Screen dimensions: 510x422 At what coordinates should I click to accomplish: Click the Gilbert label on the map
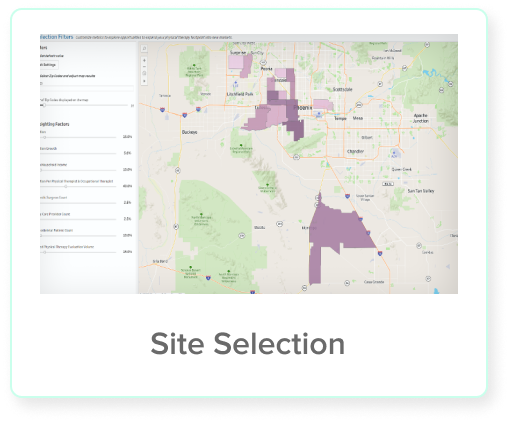coord(367,137)
